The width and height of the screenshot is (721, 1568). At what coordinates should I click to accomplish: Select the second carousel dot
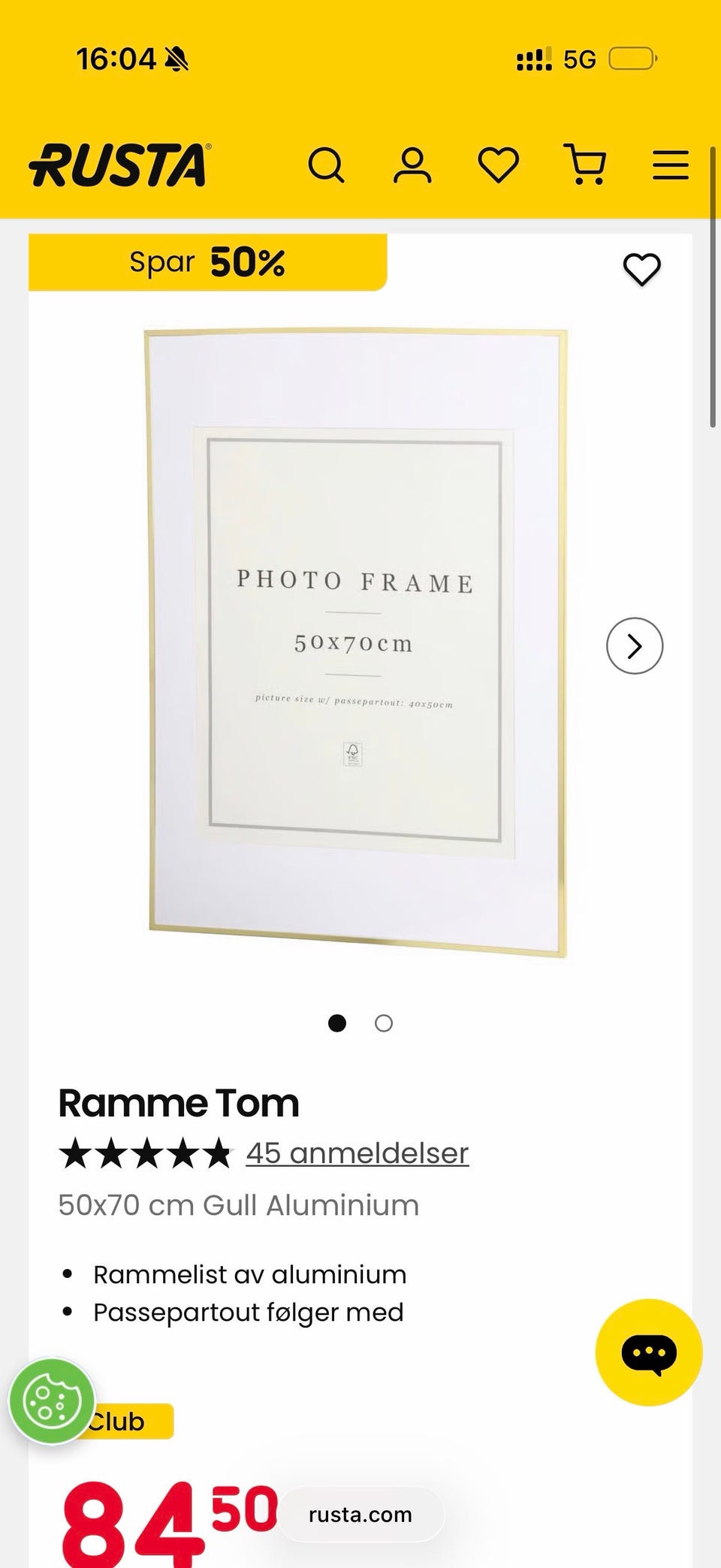pyautogui.click(x=384, y=1023)
